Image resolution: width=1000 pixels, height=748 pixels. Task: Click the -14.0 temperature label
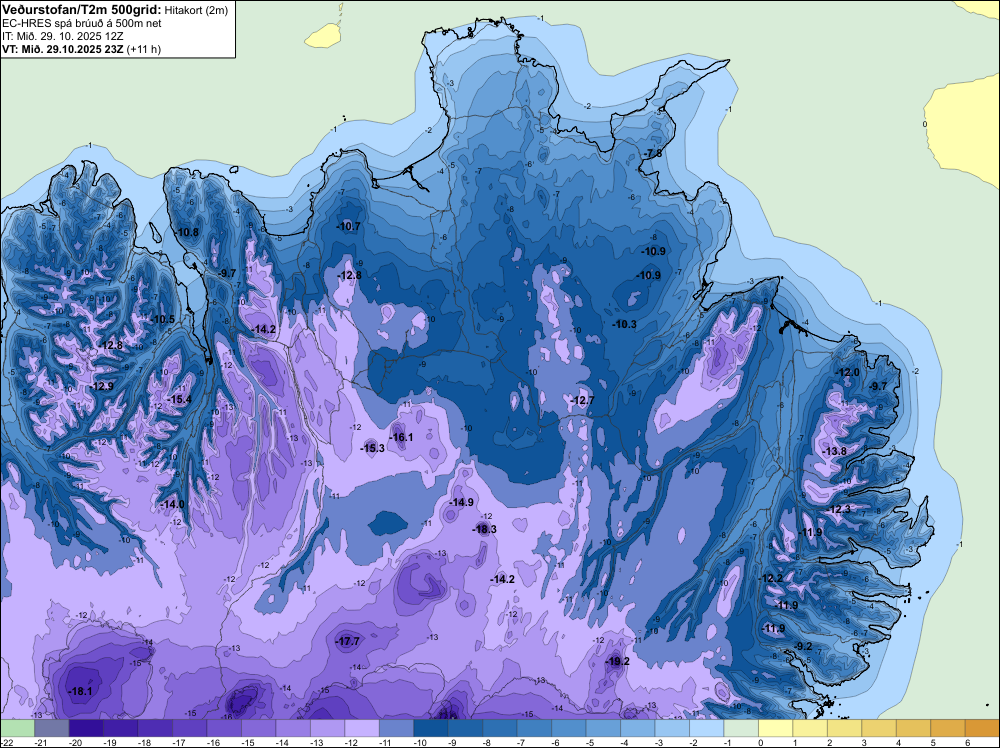172,504
